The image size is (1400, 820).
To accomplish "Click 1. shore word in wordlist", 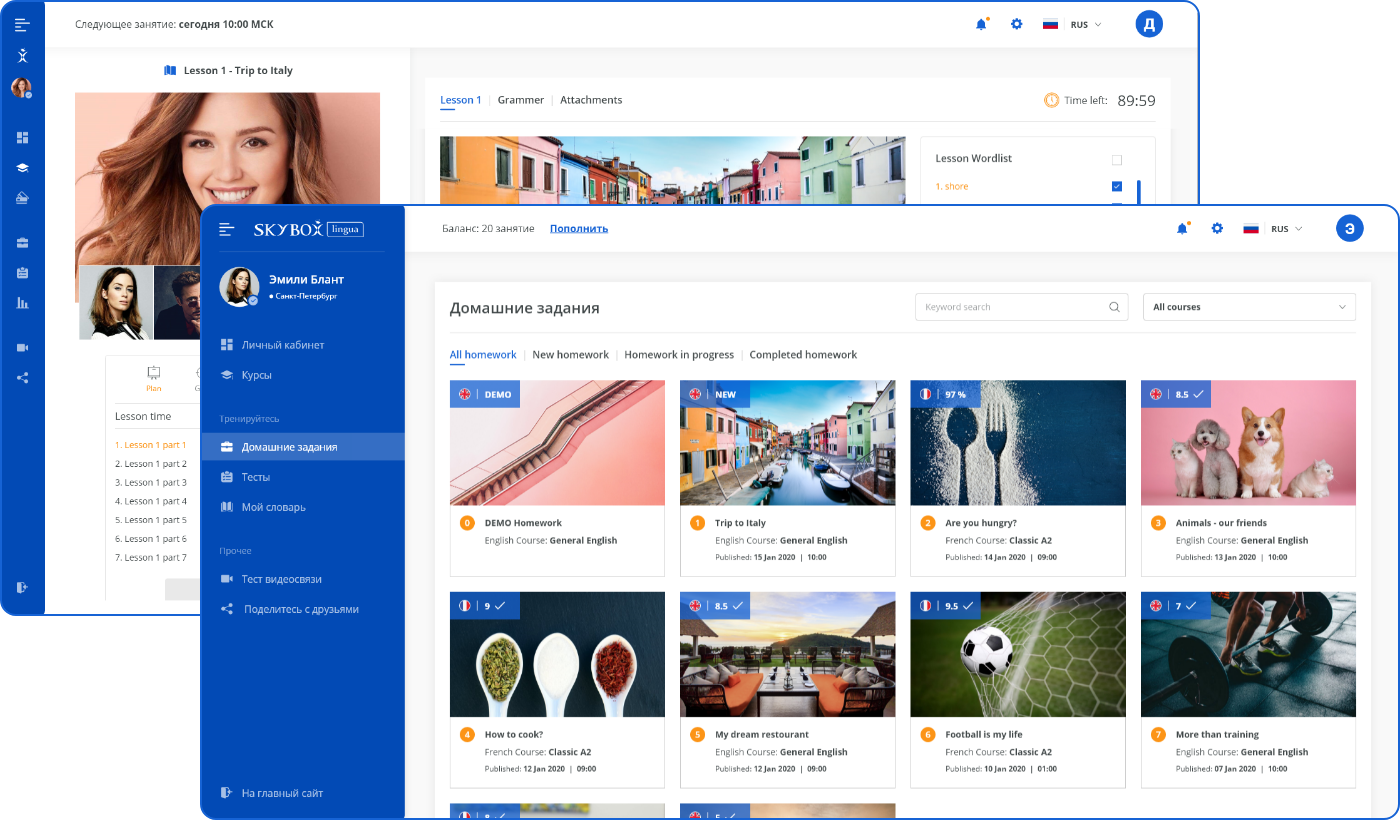I will click(x=952, y=187).
